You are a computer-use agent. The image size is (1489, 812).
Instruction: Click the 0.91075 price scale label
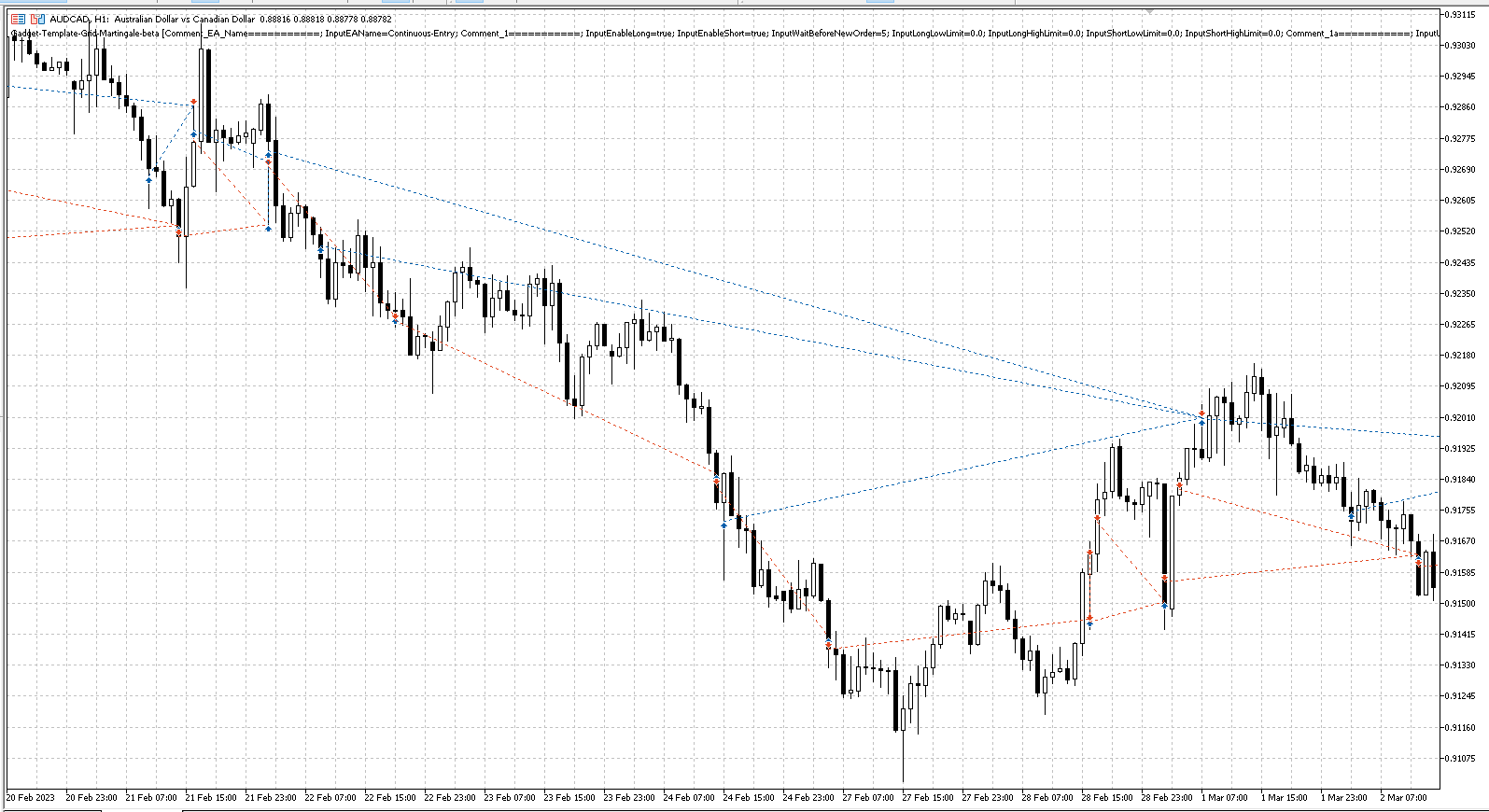1459,759
